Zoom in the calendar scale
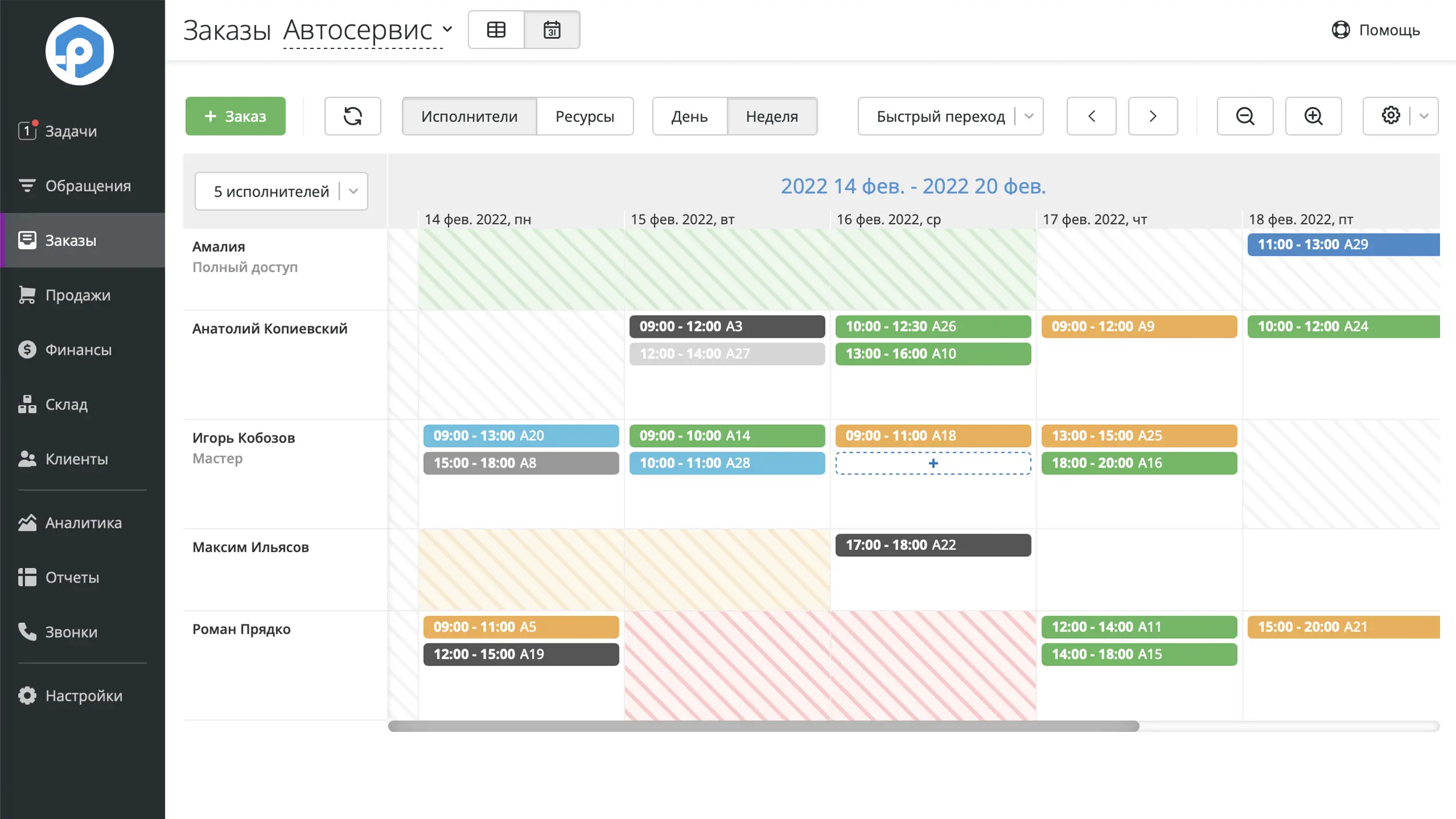 point(1313,116)
